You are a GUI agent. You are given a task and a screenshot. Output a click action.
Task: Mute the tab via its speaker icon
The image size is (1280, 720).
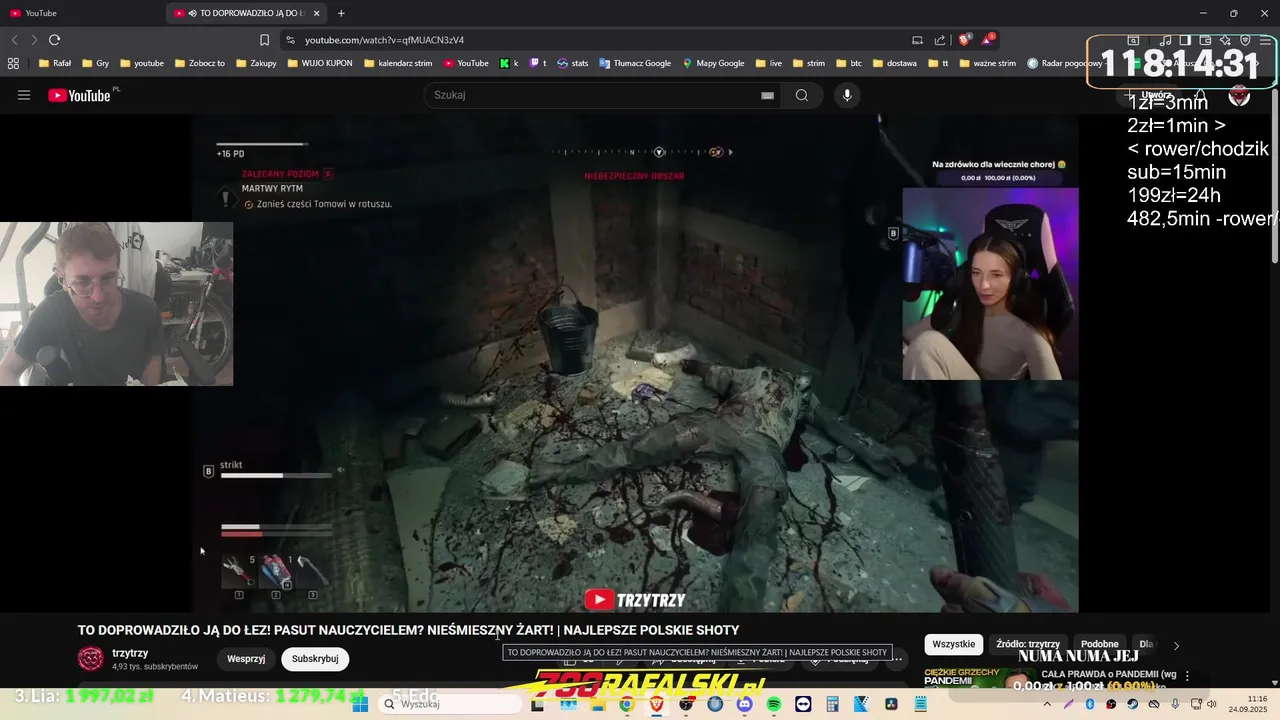pyautogui.click(x=192, y=13)
